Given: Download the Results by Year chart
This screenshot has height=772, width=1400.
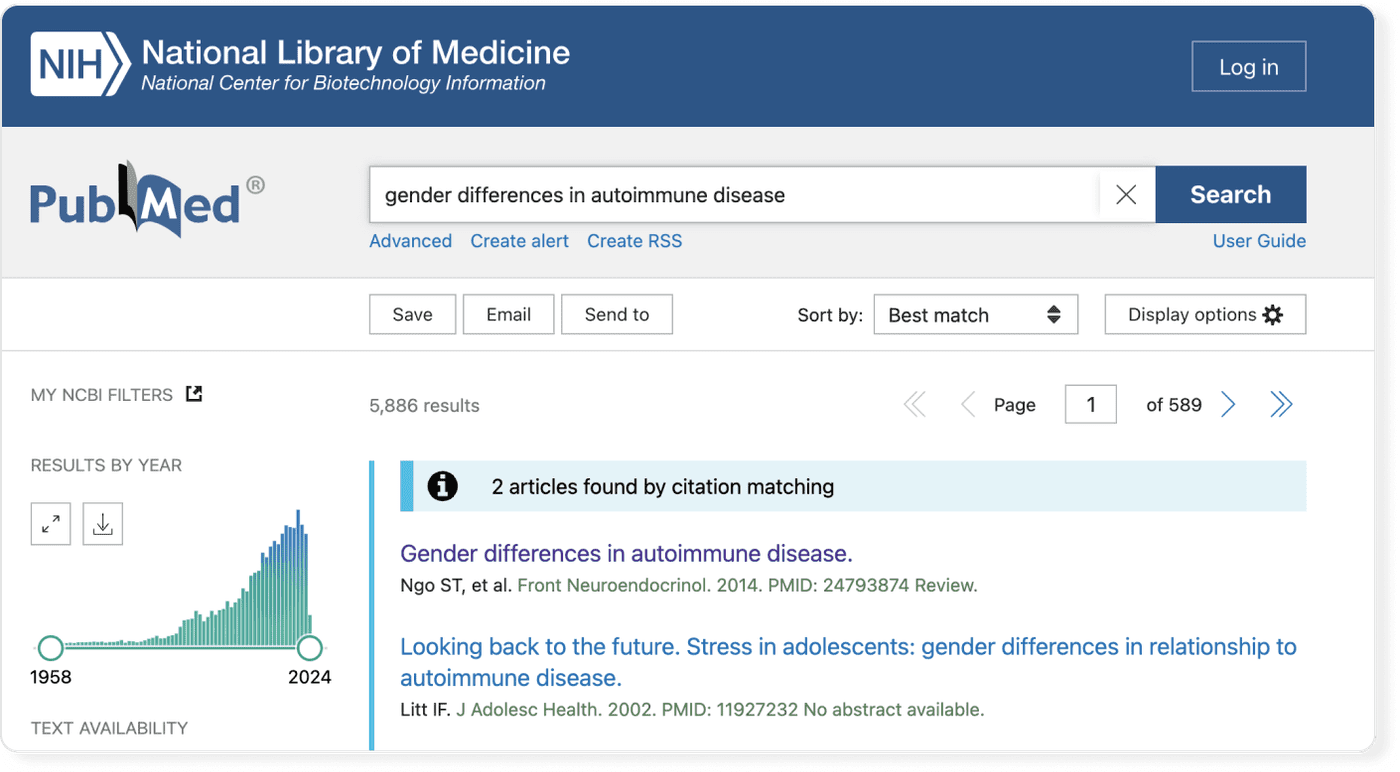Looking at the screenshot, I should (x=102, y=523).
